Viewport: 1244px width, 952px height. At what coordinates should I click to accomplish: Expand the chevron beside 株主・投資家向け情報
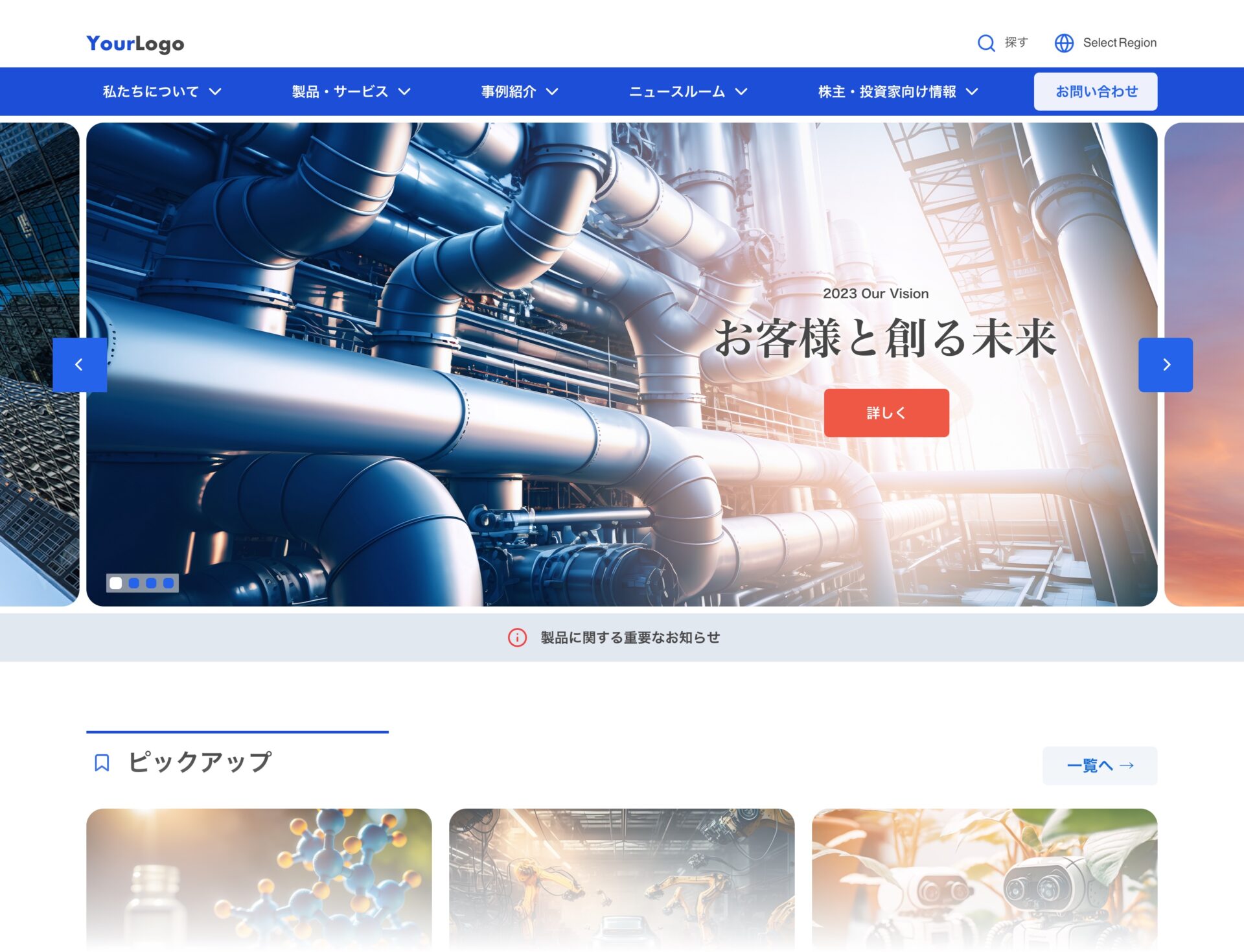click(x=972, y=91)
